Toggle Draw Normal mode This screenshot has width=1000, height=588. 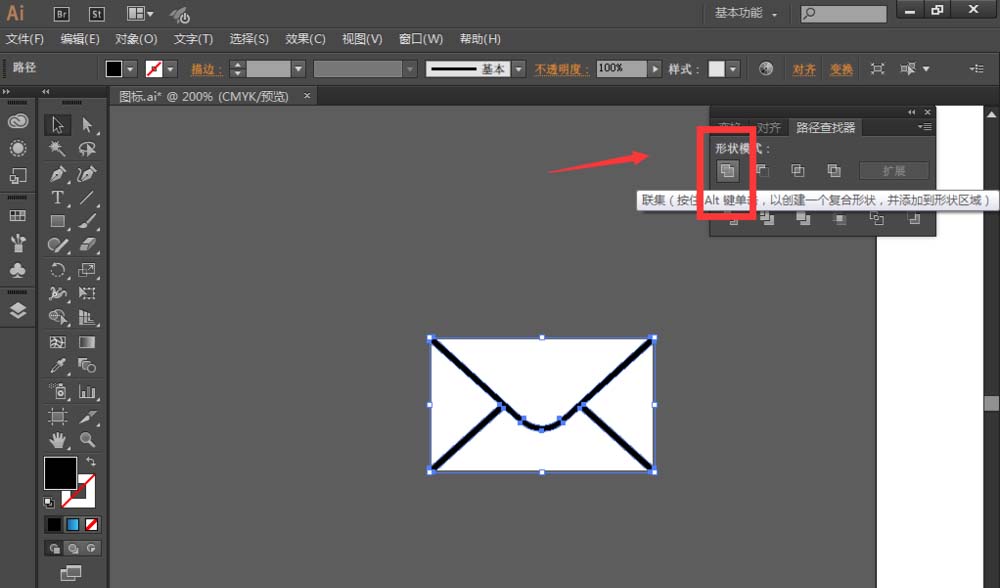click(55, 548)
